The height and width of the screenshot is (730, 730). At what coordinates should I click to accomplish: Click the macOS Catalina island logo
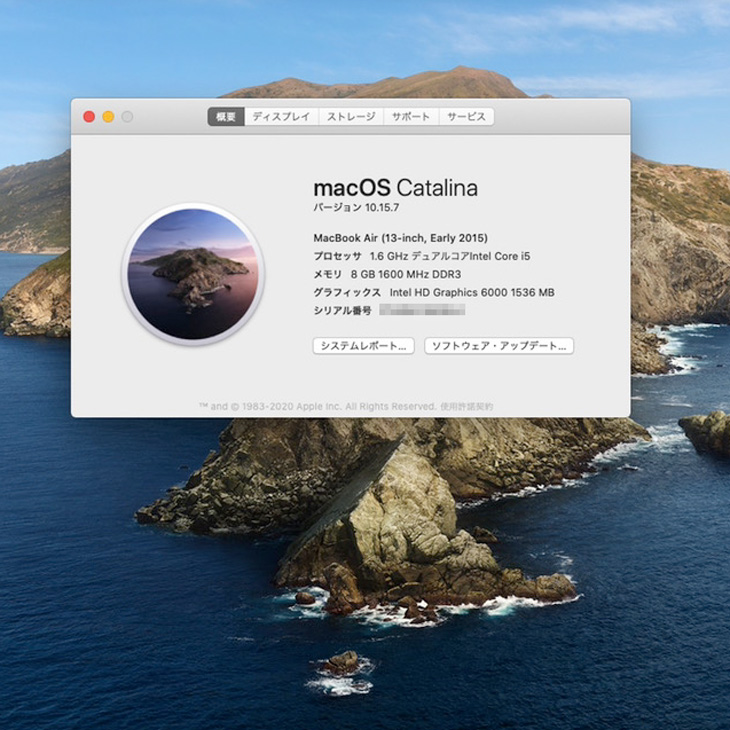193,274
